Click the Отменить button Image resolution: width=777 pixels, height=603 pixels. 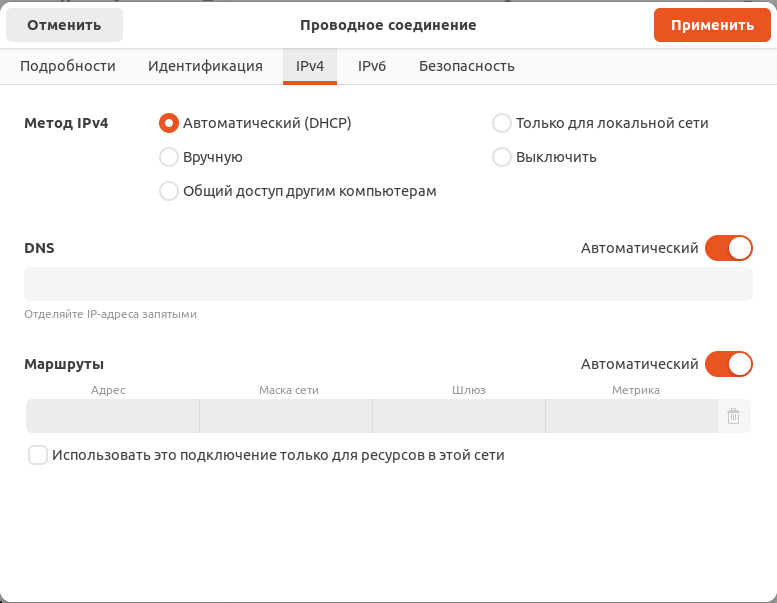64,25
